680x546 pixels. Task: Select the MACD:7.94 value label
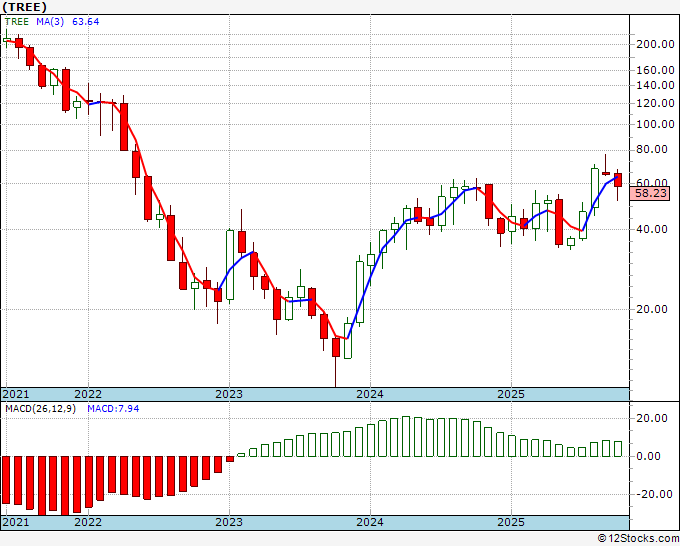coord(113,409)
